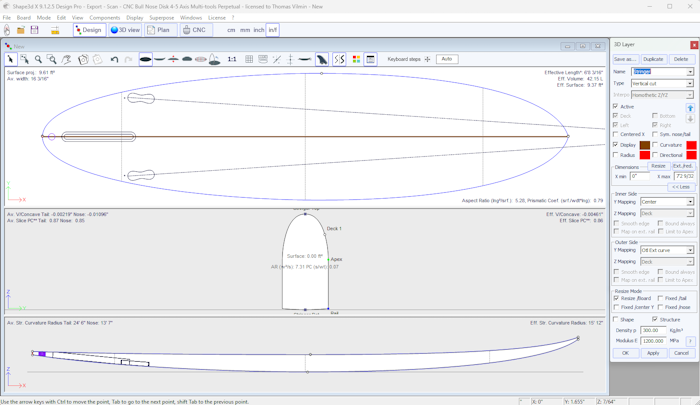Click the save floppy disk icon
Viewport: 700px width, 405px height.
pyautogui.click(x=34, y=30)
